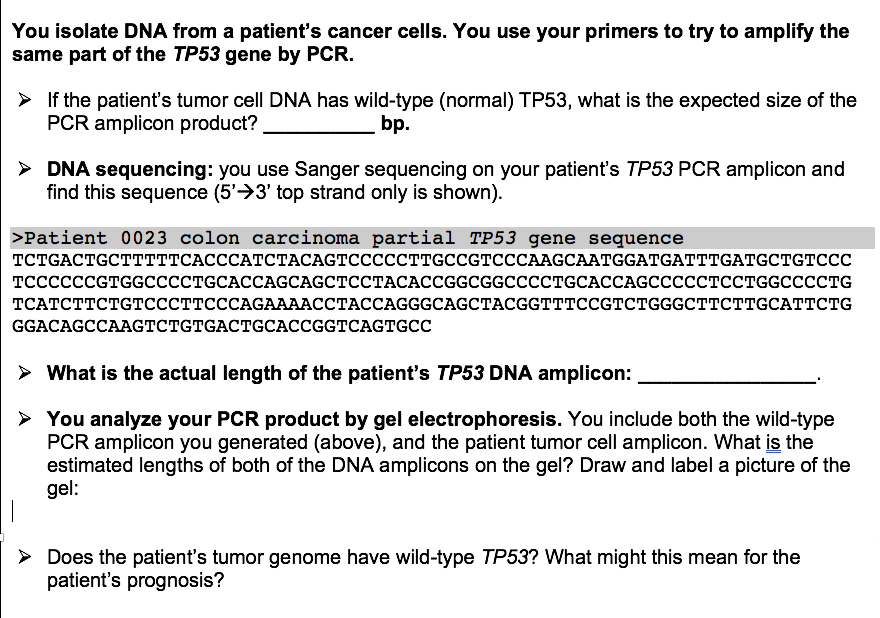The image size is (880, 618).
Task: Click the arrow bullet before 'You analyze your PCR product'
Action: (x=24, y=419)
